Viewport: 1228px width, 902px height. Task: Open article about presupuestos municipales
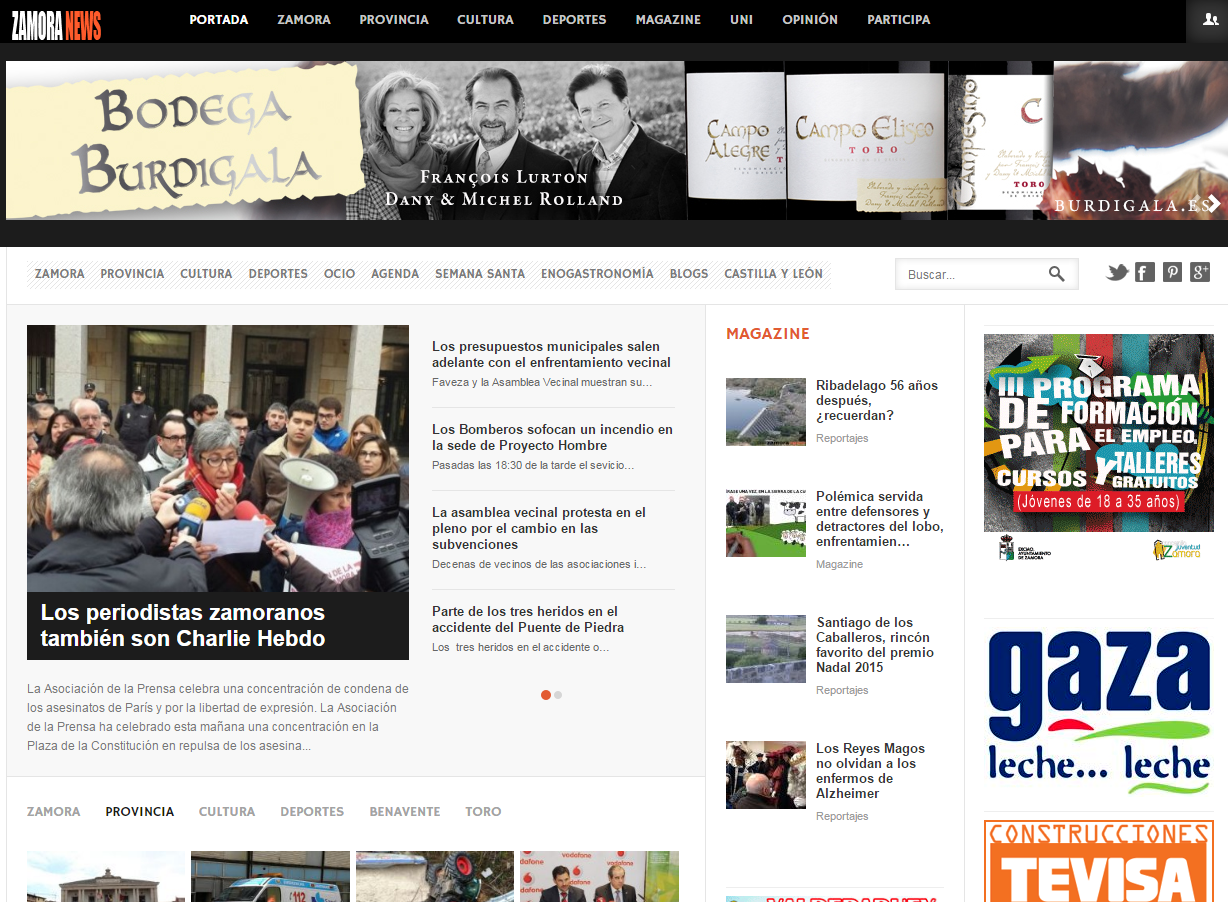click(551, 354)
